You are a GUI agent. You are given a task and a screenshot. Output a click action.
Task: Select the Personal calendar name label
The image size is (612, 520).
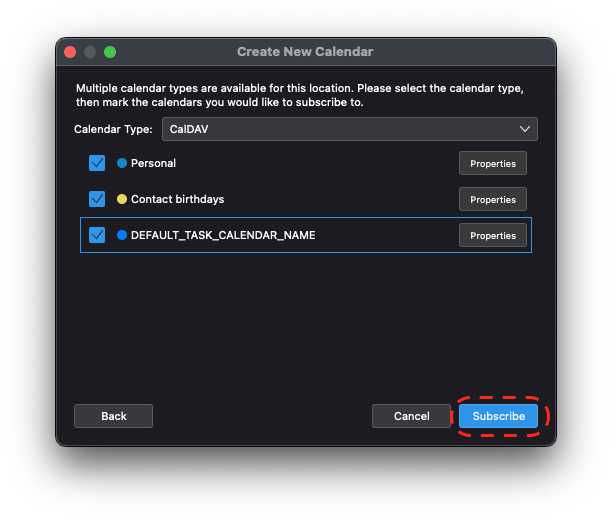coord(153,163)
